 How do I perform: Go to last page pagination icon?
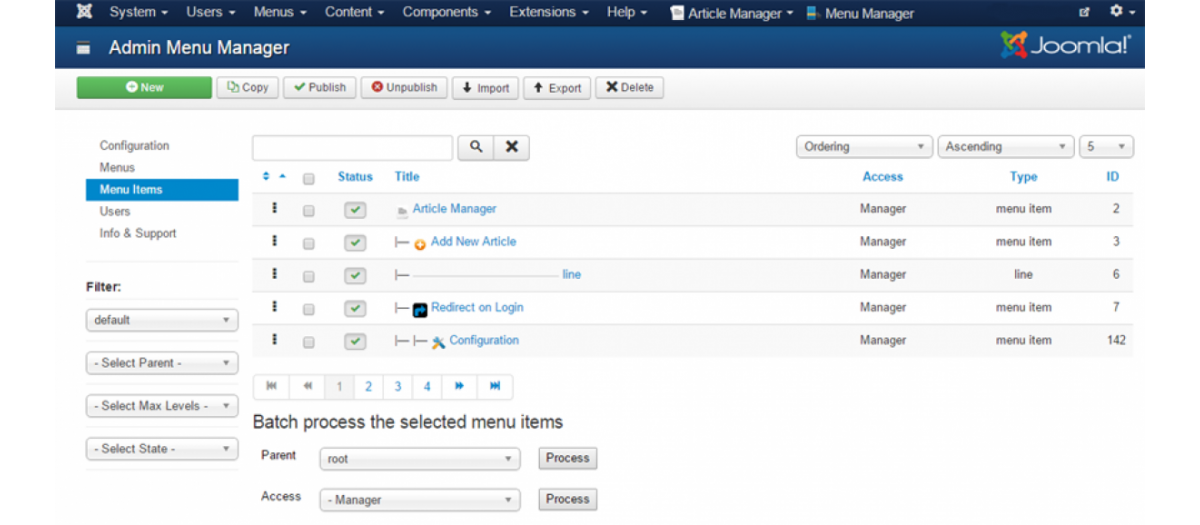[x=495, y=386]
